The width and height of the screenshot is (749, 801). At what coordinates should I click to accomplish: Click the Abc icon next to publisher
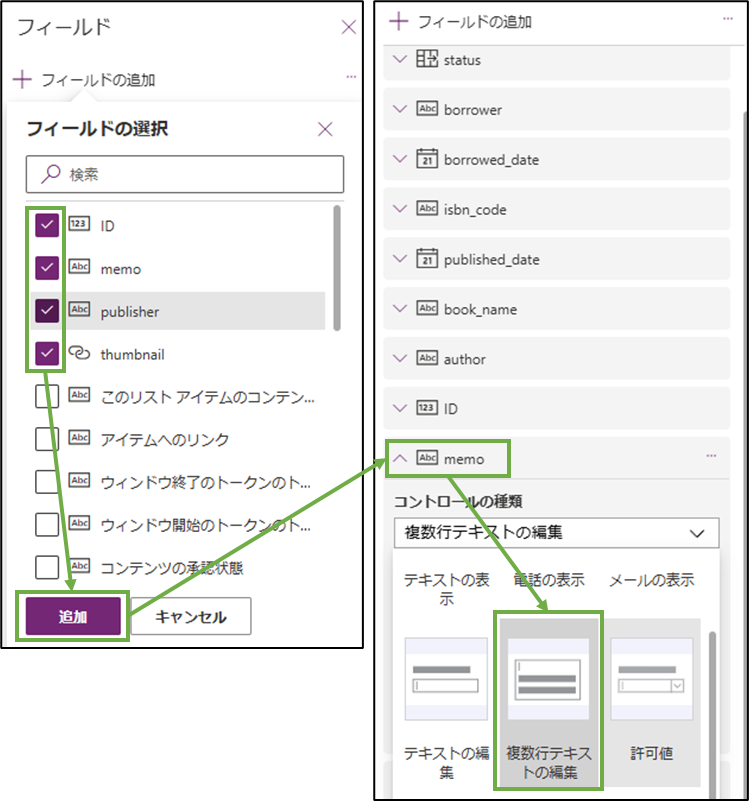(79, 310)
